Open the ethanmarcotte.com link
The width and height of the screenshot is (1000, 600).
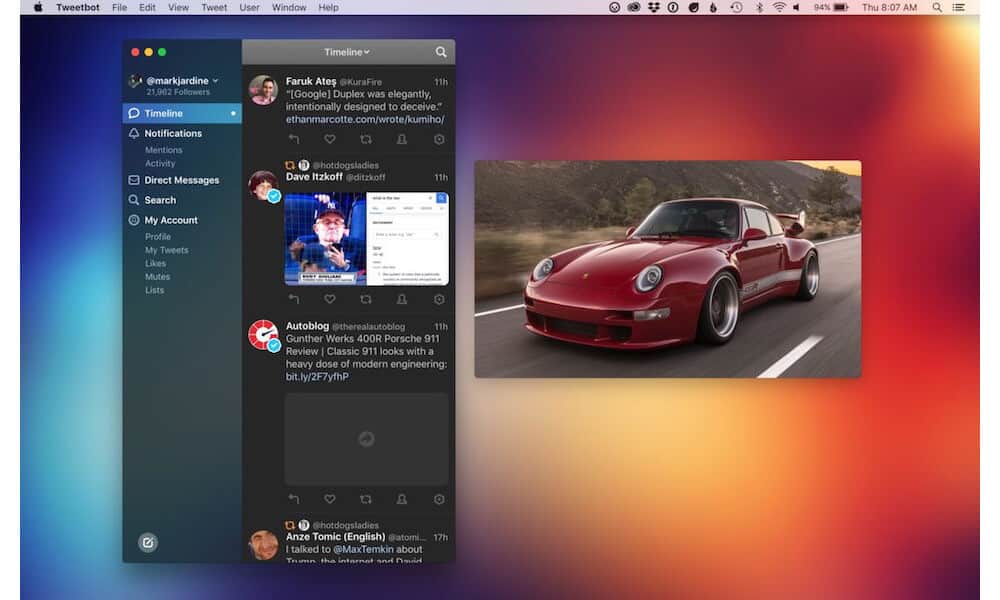pyautogui.click(x=365, y=119)
